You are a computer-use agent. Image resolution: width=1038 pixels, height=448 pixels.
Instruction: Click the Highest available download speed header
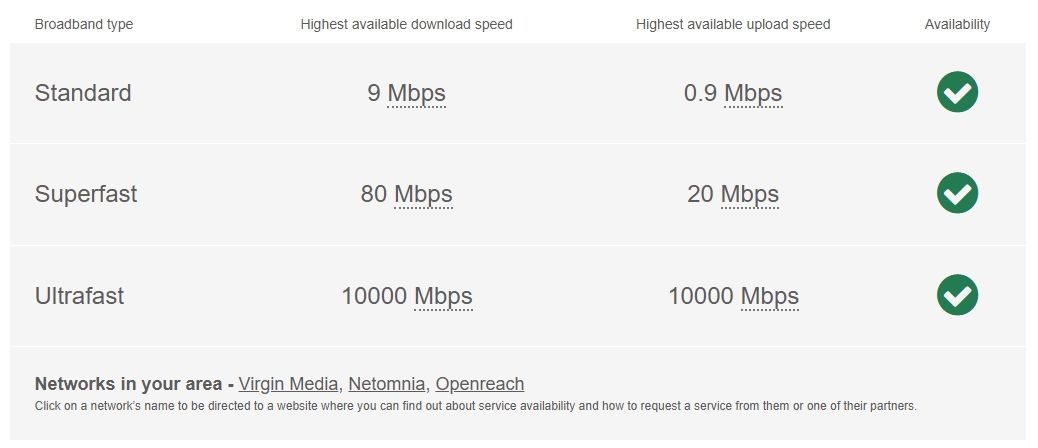point(406,24)
